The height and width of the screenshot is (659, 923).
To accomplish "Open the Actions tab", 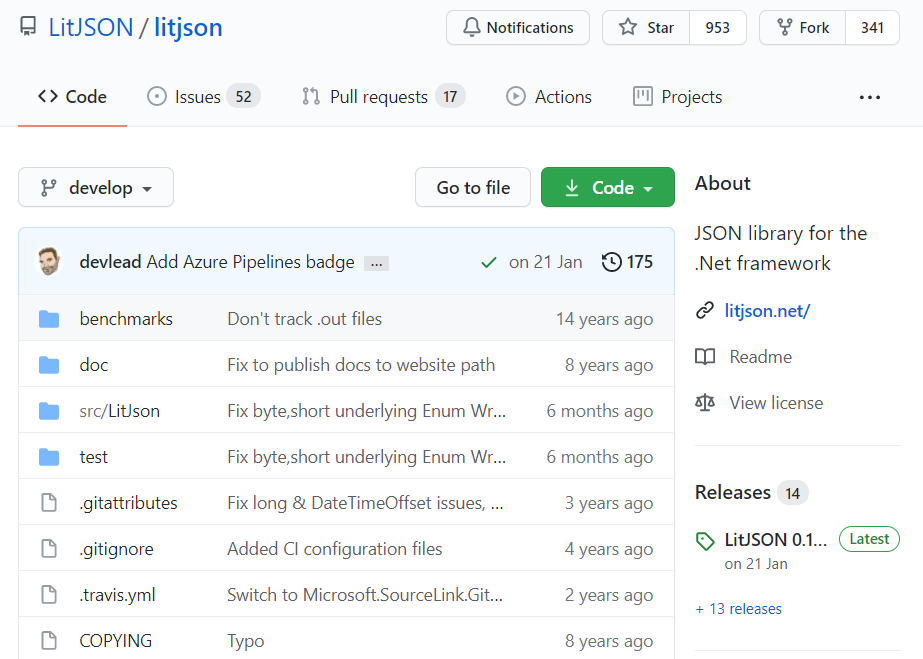I will pyautogui.click(x=549, y=96).
